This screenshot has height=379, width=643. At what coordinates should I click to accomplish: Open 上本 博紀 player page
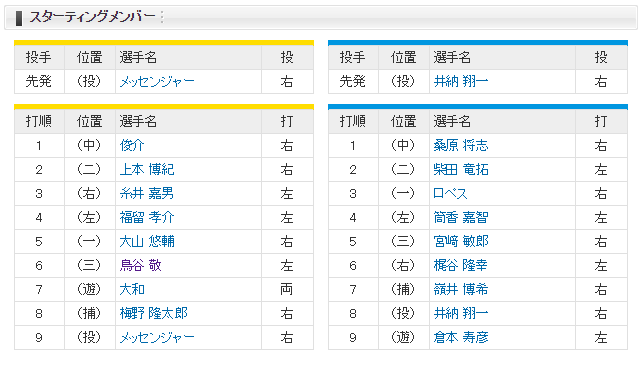point(147,169)
